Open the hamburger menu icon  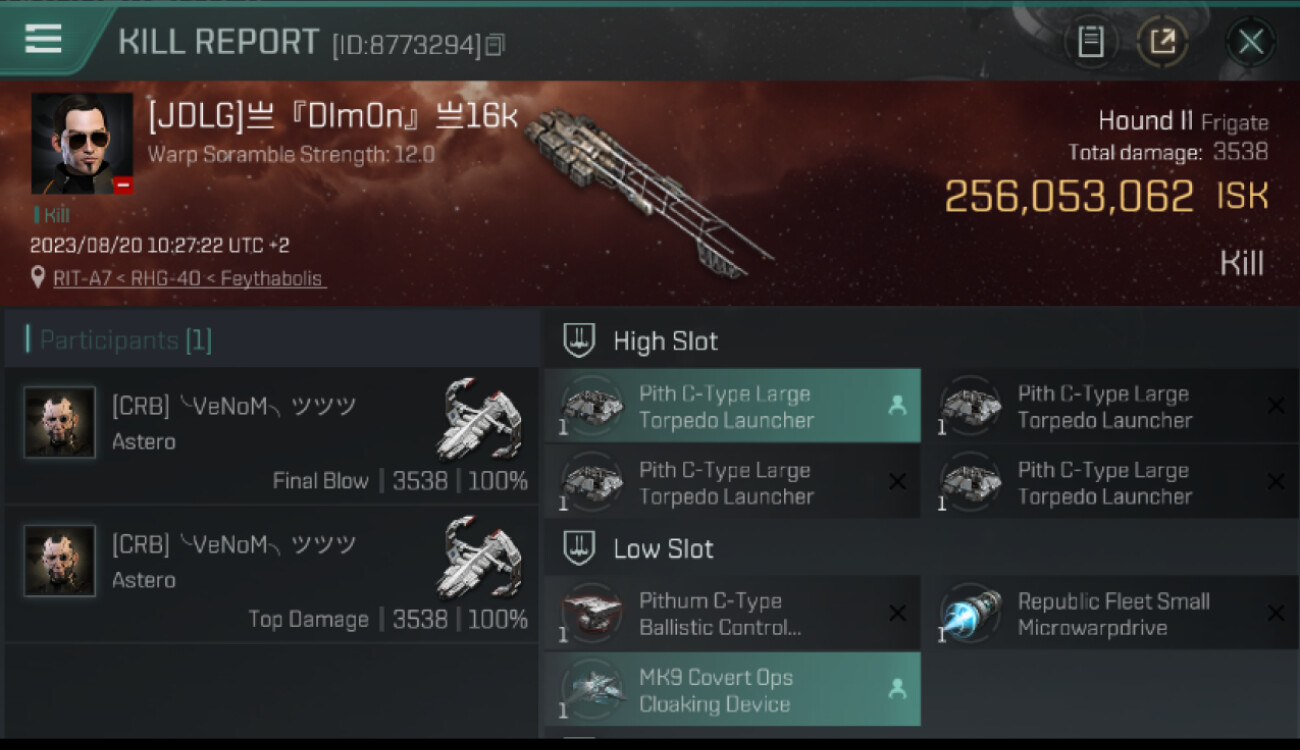(x=43, y=39)
